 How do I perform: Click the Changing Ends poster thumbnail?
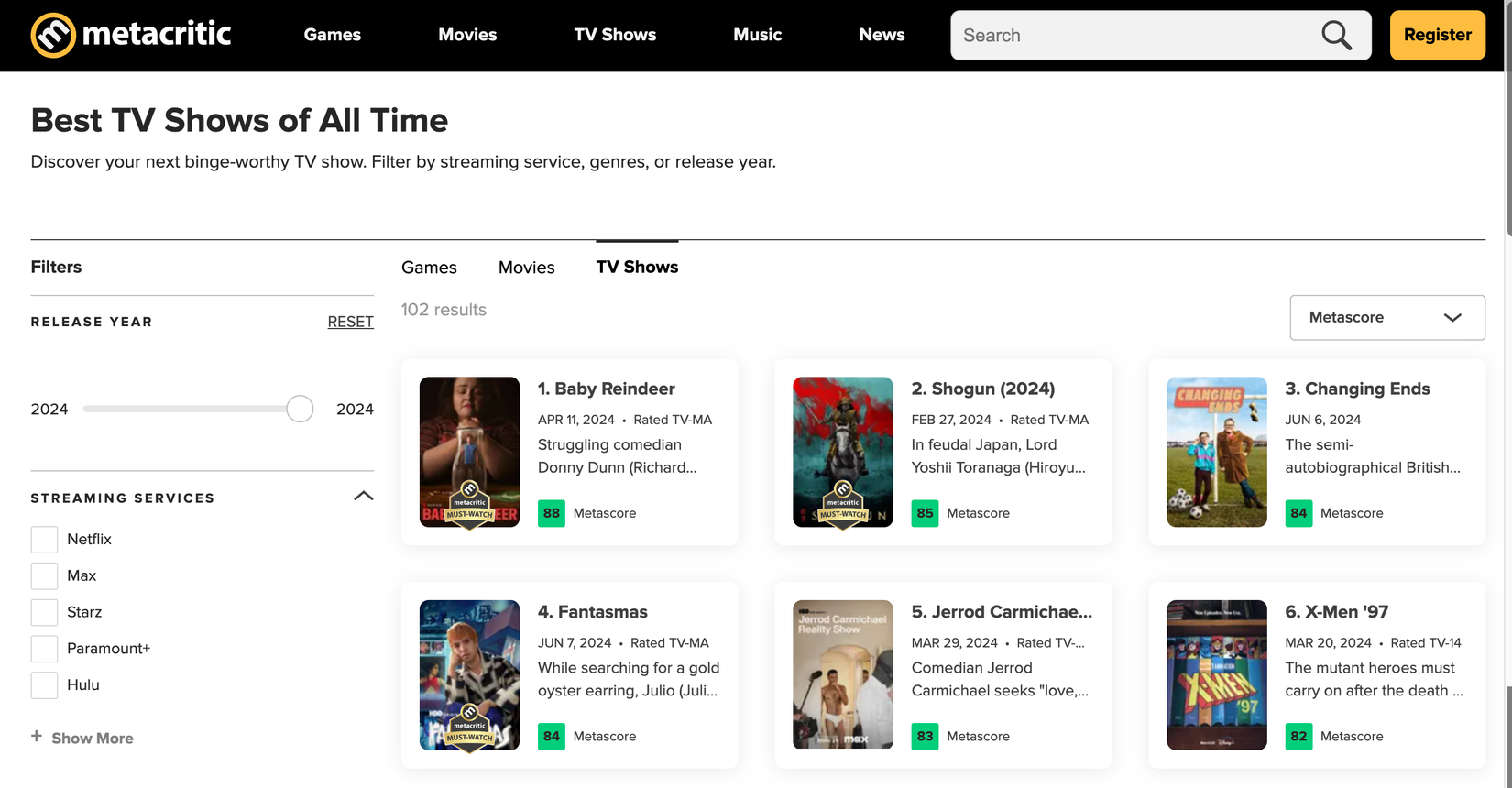click(x=1217, y=452)
